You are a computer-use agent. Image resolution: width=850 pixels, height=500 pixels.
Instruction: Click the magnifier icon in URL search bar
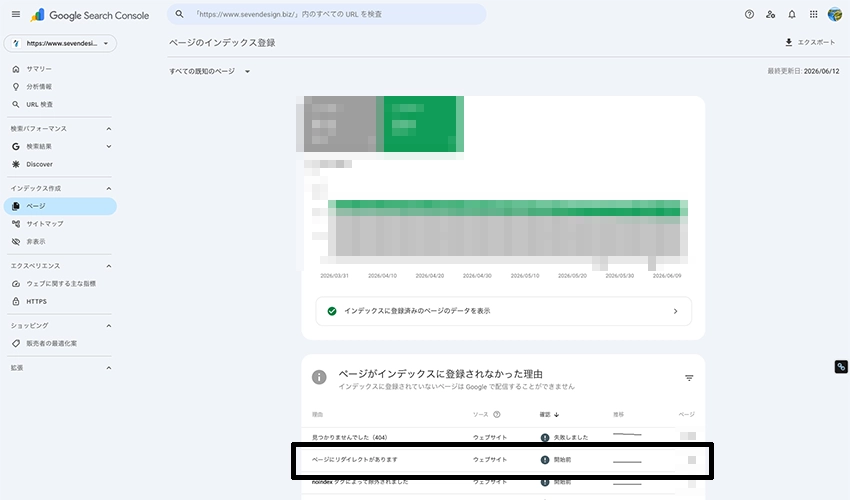click(x=179, y=14)
